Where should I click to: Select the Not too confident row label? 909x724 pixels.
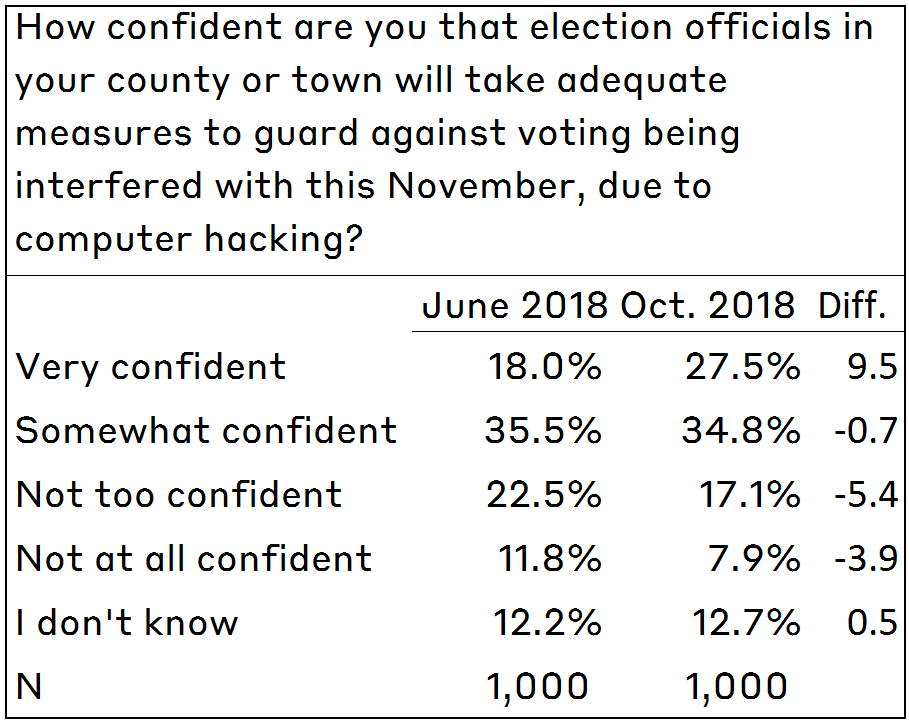pos(179,495)
